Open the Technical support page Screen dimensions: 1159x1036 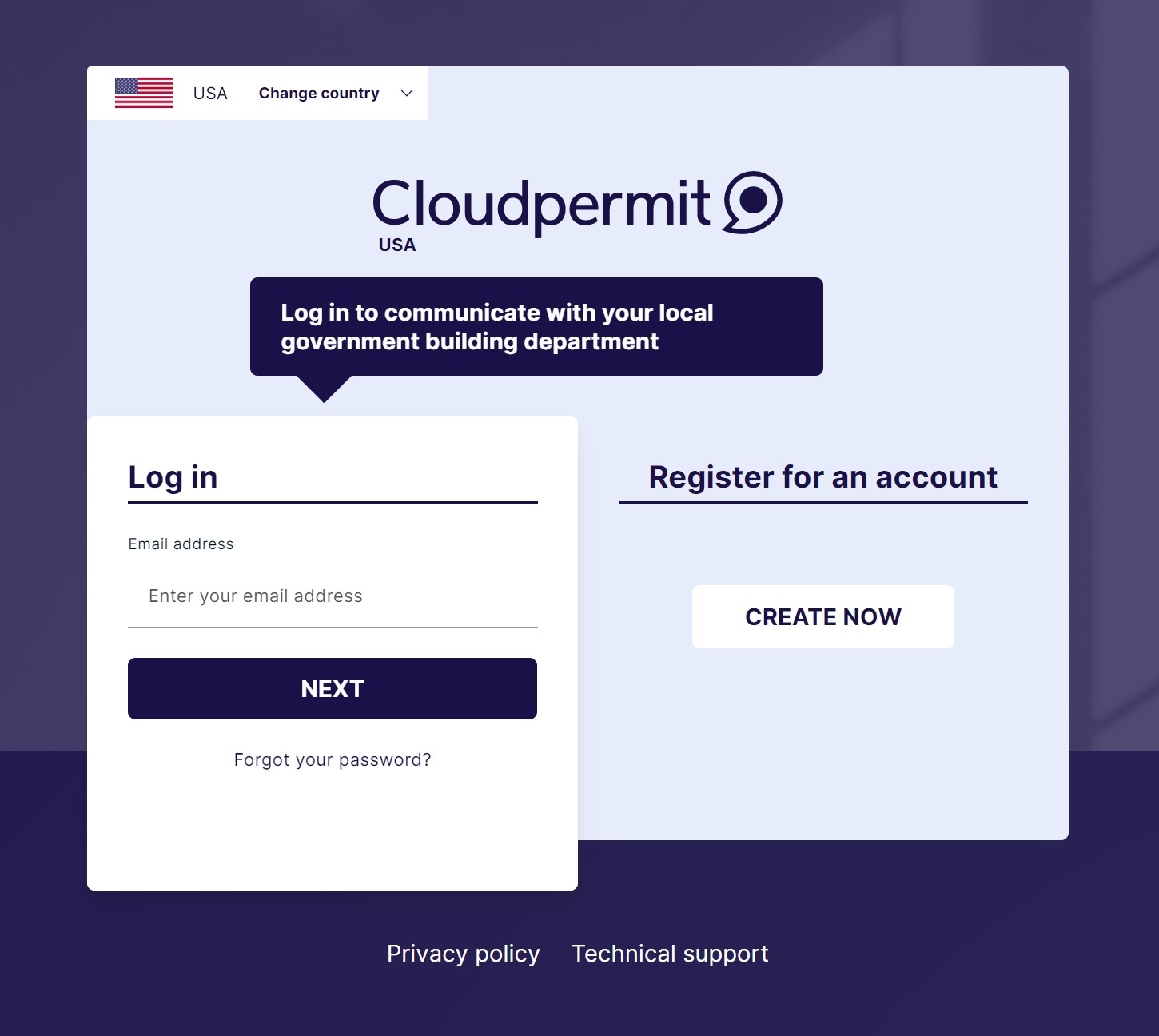pyautogui.click(x=670, y=953)
